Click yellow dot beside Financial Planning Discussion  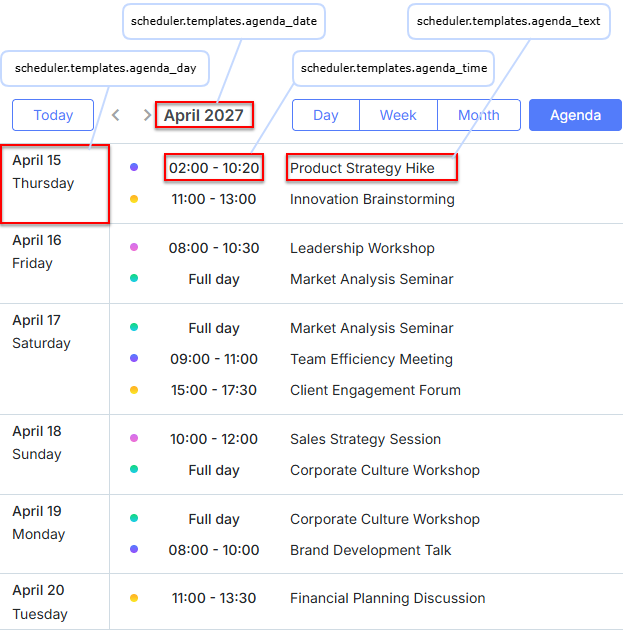click(134, 598)
